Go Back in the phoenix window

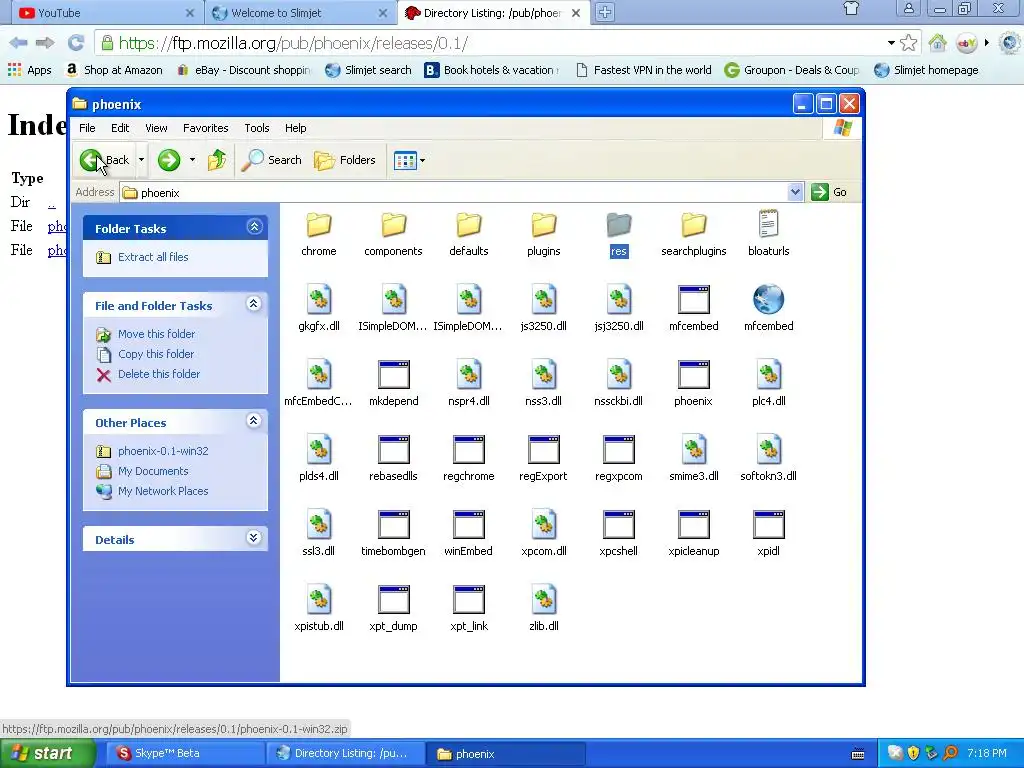click(104, 160)
